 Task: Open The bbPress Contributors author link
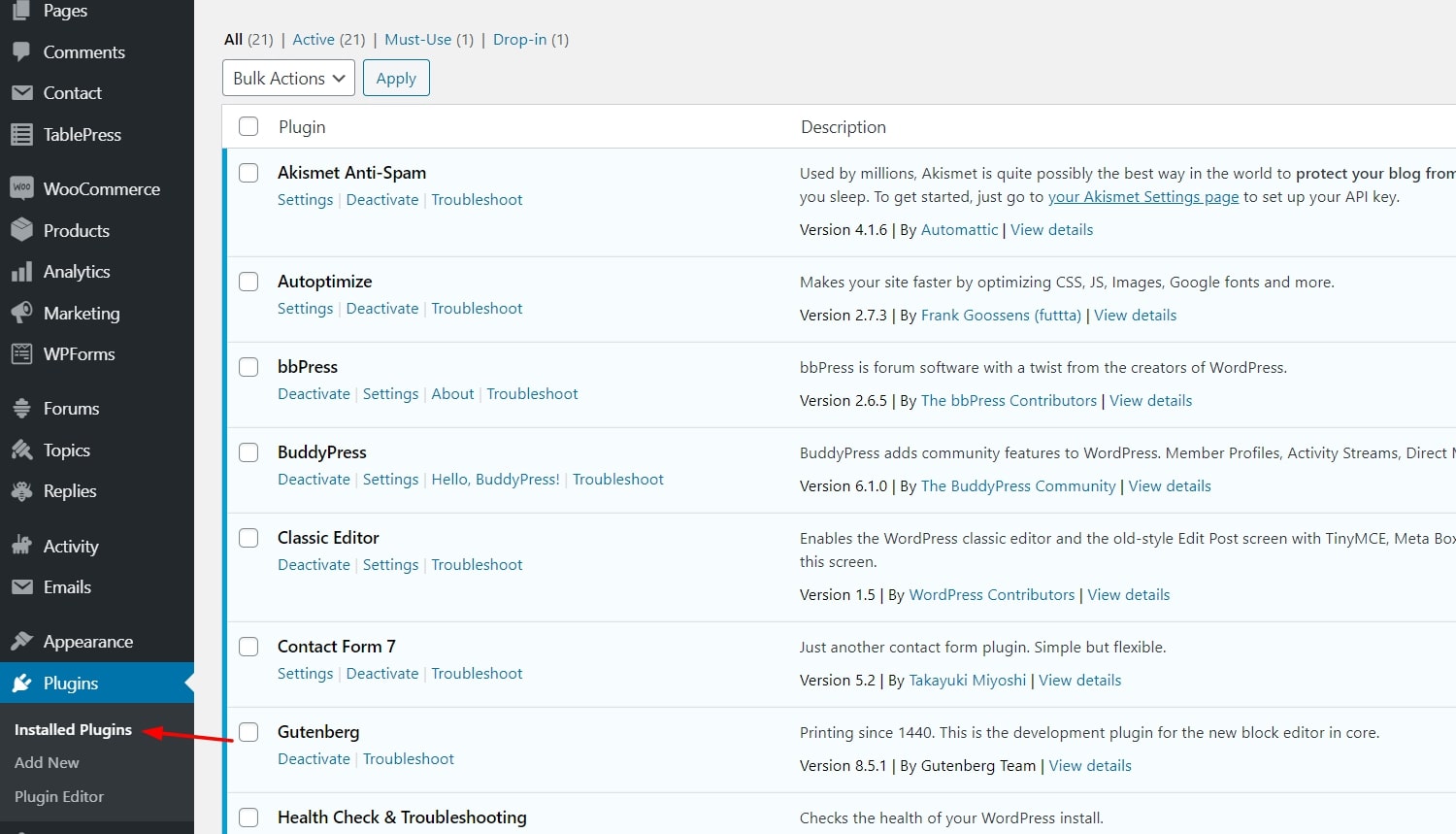click(1009, 401)
